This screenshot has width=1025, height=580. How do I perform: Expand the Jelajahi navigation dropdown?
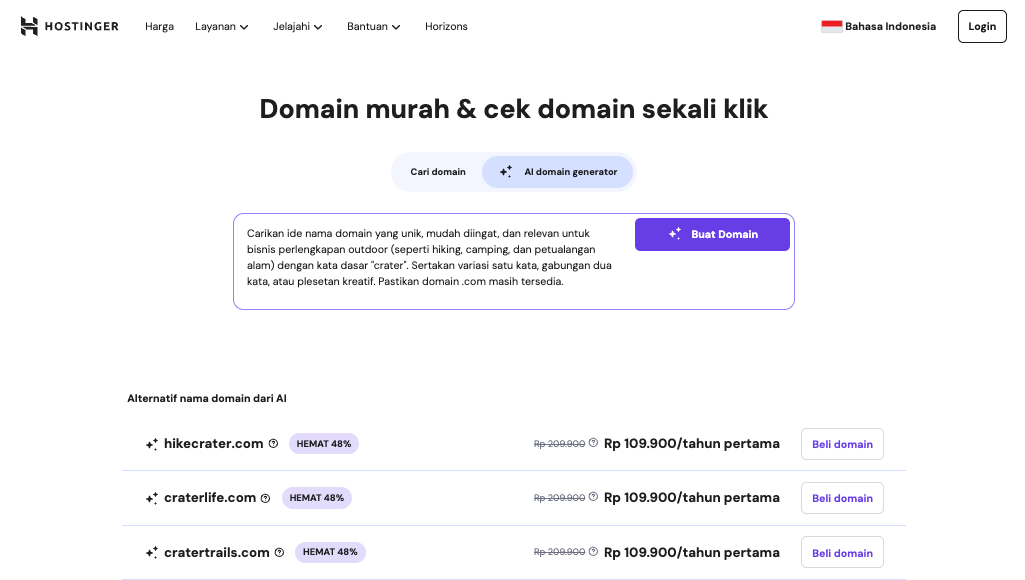pyautogui.click(x=298, y=26)
